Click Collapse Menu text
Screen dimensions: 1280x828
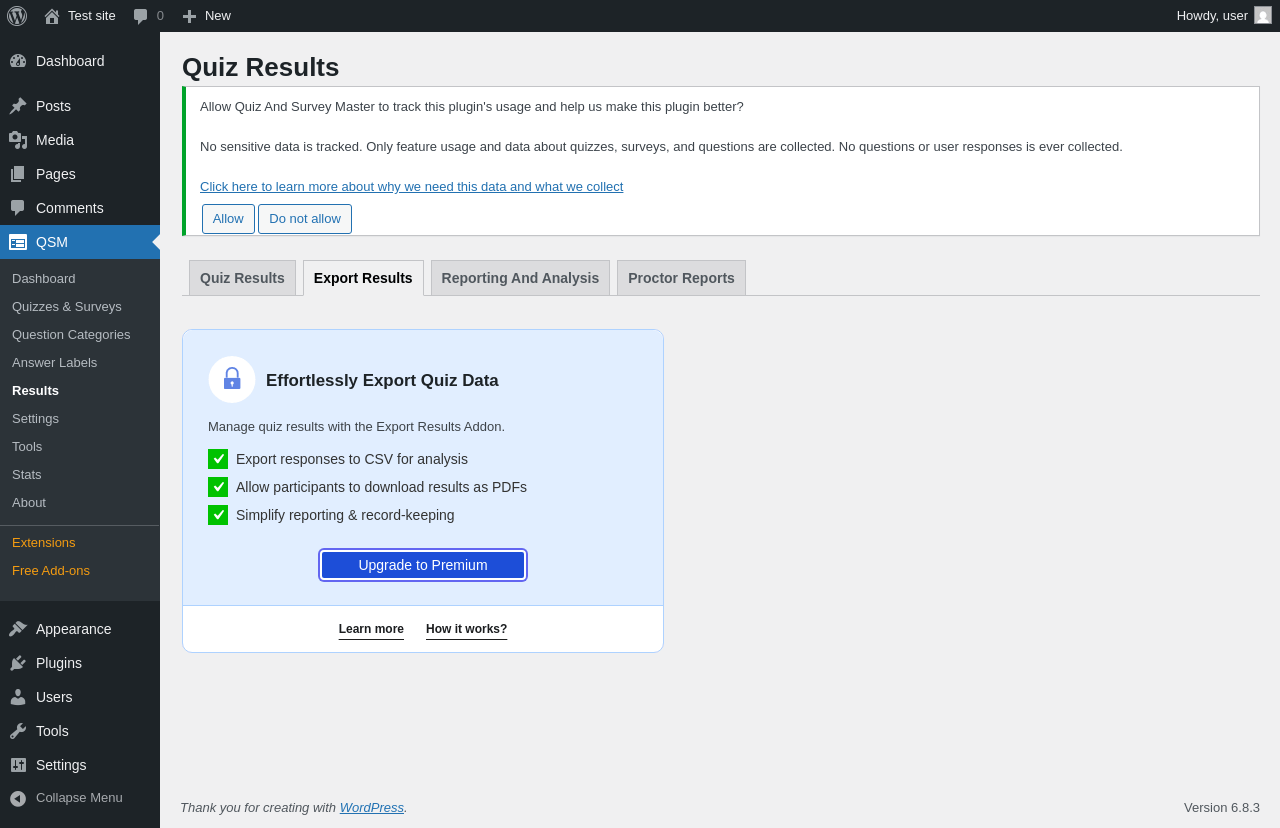[x=79, y=798]
